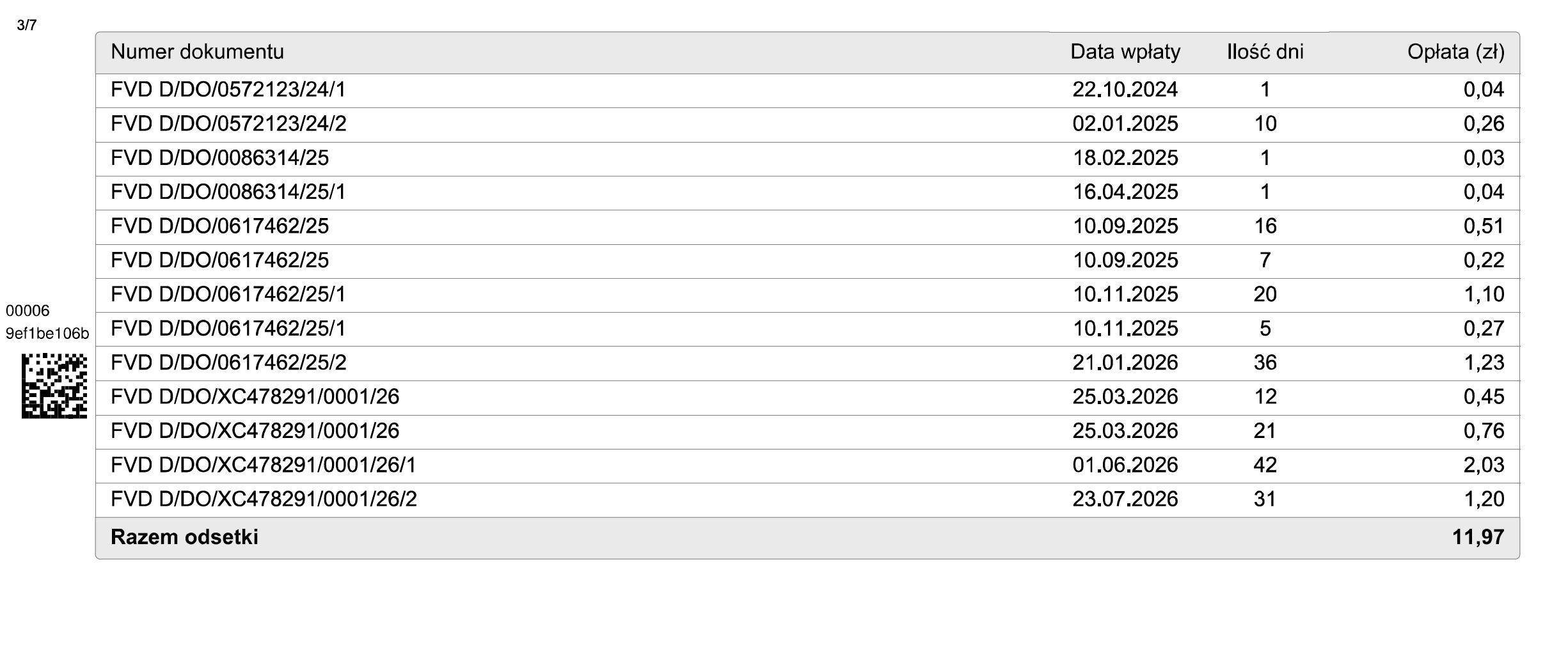The image size is (1568, 649).
Task: Select document FVD D/DO/XC478291/0001/26/1
Action: pos(264,465)
